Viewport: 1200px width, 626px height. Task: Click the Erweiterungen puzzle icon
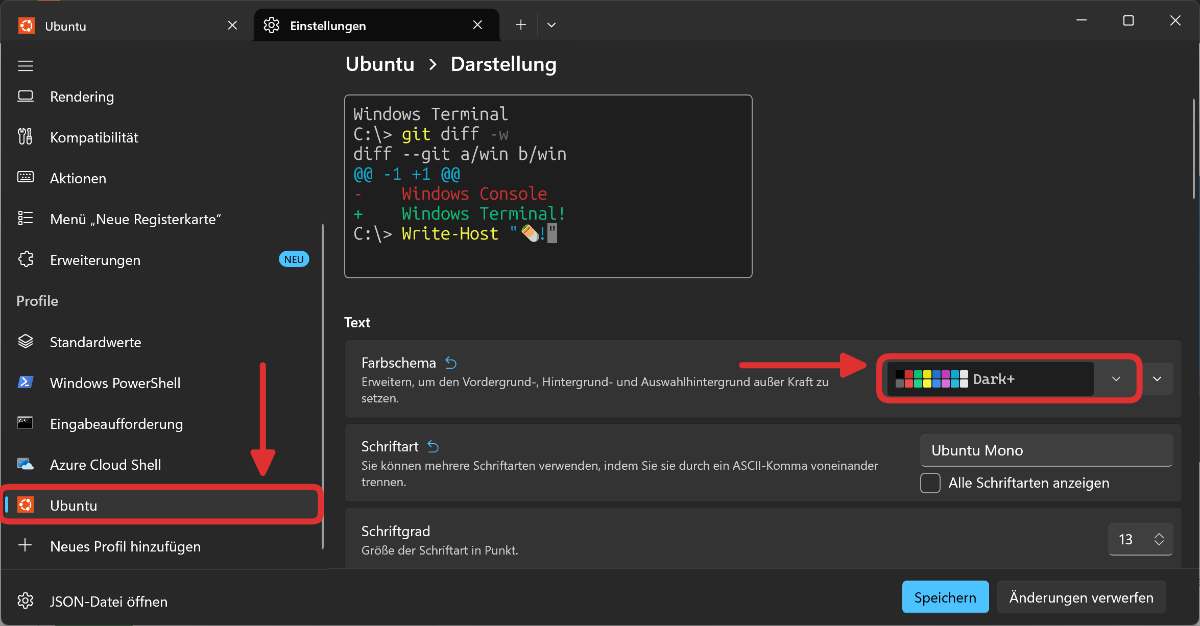point(26,260)
